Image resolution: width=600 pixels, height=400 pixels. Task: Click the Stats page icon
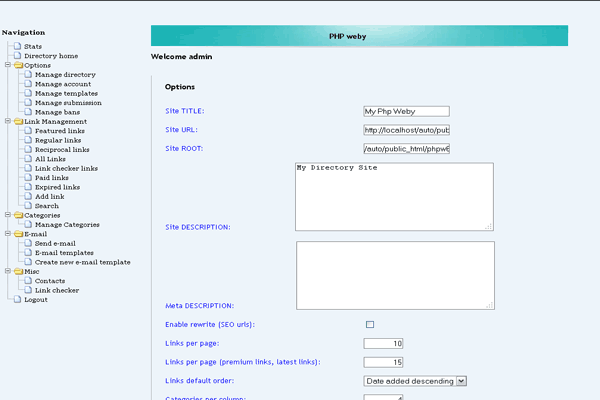point(17,46)
